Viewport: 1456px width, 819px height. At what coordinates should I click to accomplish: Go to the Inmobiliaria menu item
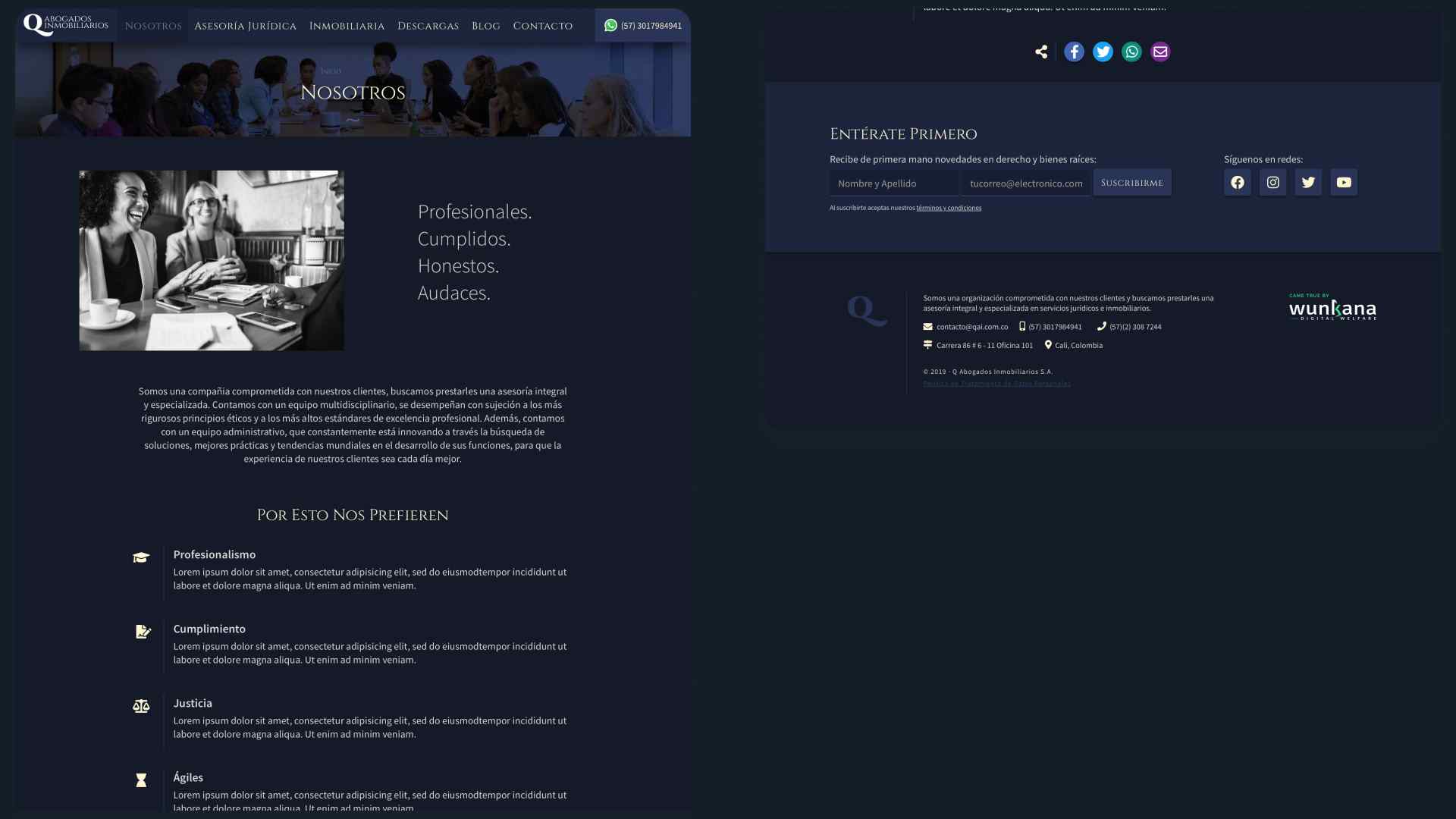(x=347, y=26)
